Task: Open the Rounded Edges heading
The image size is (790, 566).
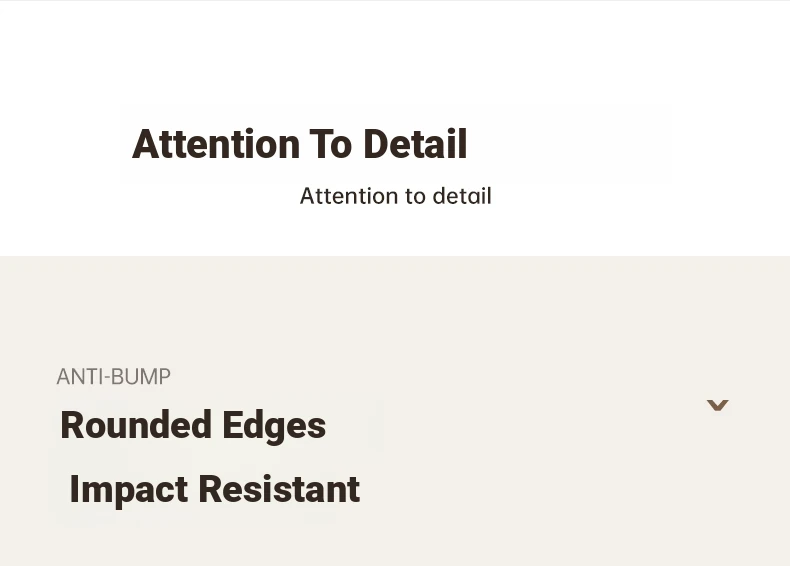Action: (x=193, y=425)
